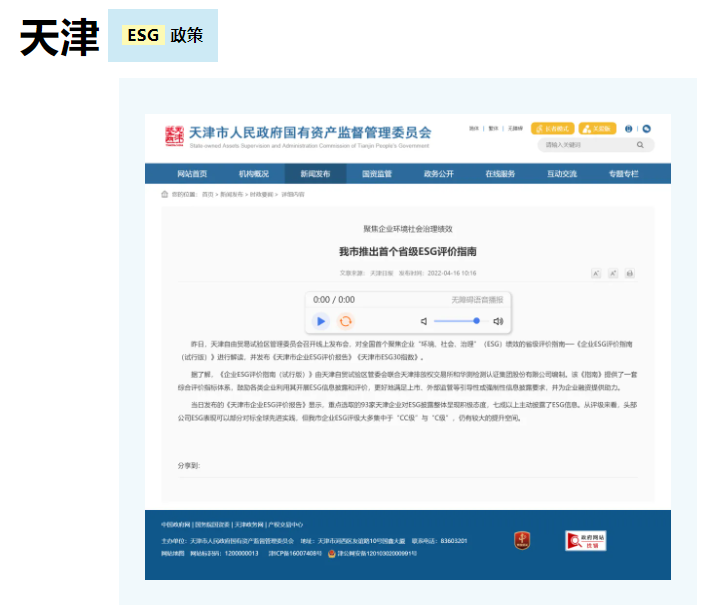Image resolution: width=719 pixels, height=605 pixels.
Task: Switch site to 简体 Chinese
Action: click(474, 128)
